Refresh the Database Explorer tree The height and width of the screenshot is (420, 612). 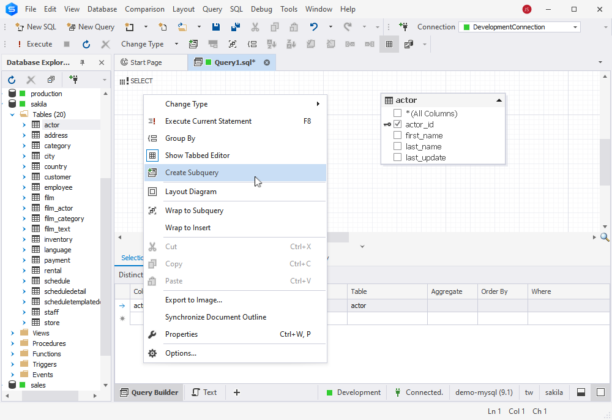tap(12, 79)
